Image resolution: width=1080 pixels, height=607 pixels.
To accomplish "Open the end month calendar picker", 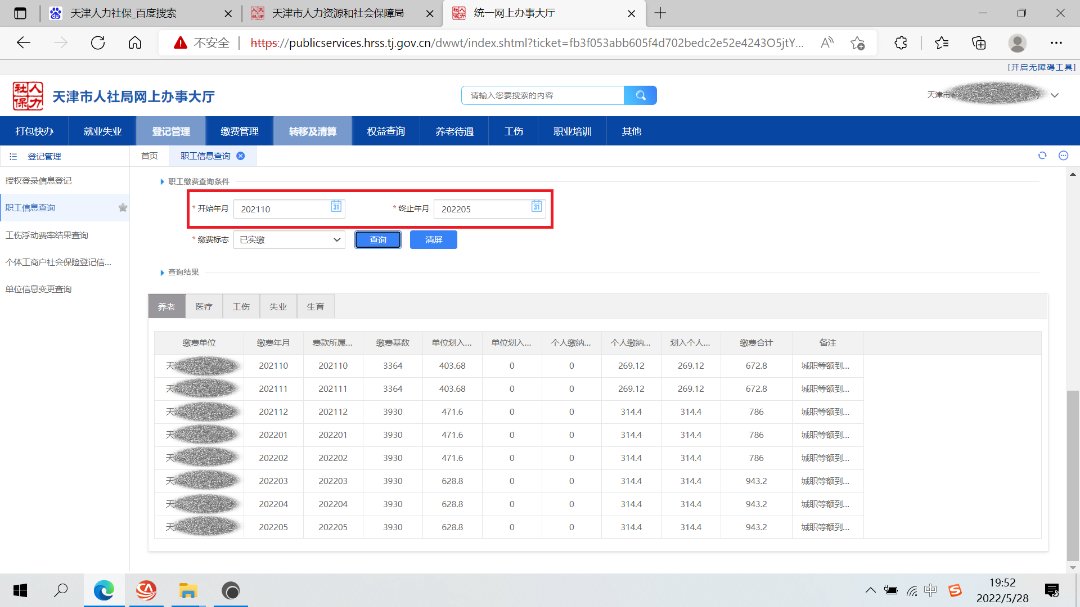I will [536, 207].
